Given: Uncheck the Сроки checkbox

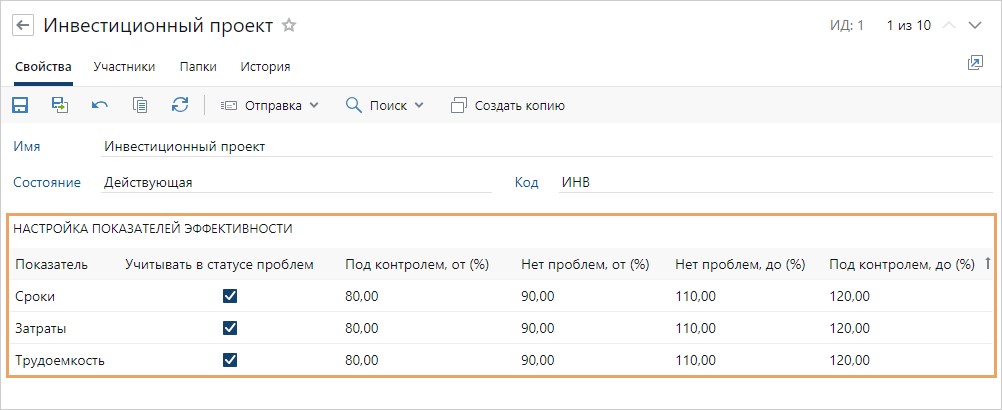Looking at the screenshot, I should (x=230, y=296).
